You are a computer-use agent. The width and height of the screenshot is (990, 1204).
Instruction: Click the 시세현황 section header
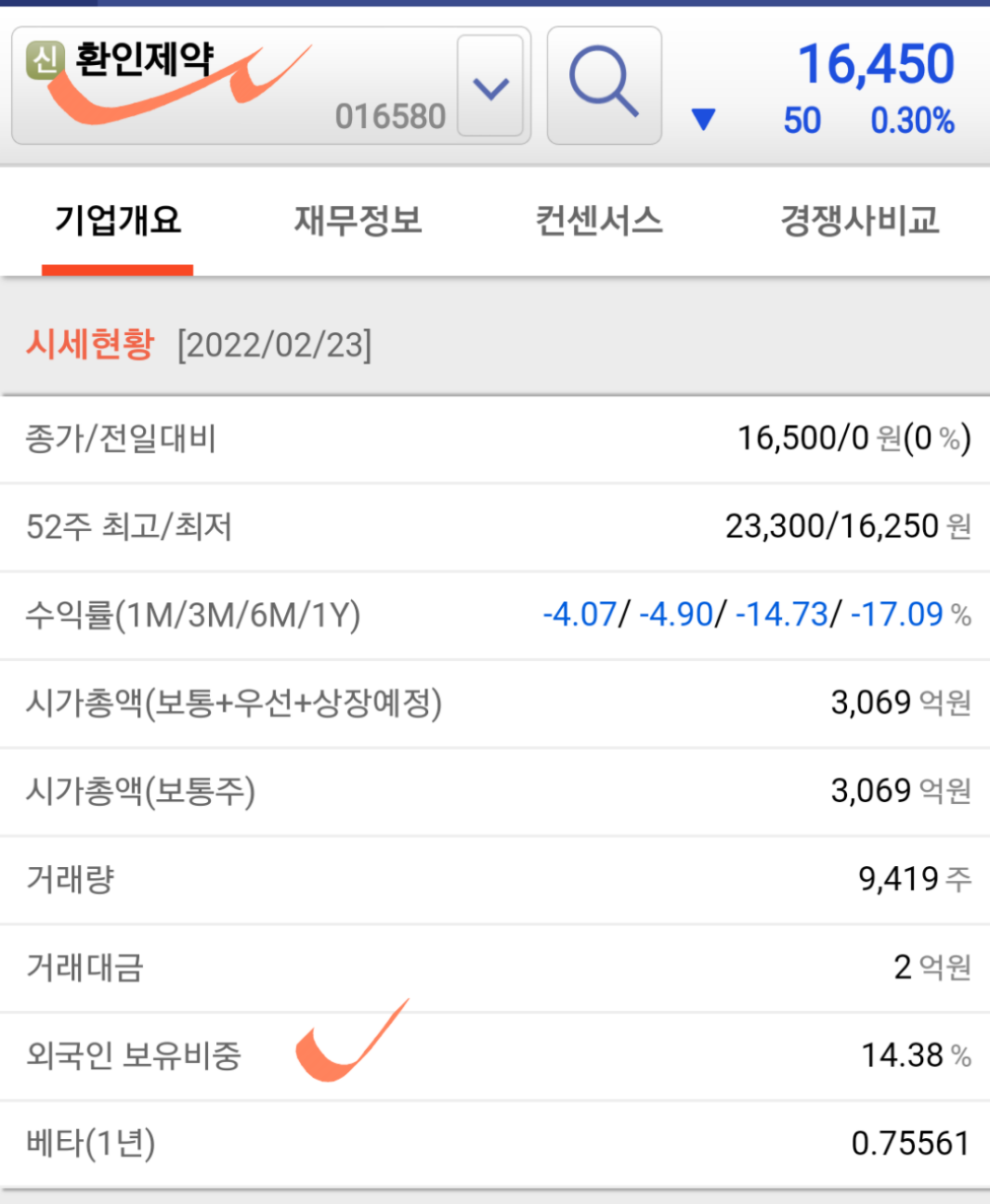click(90, 344)
